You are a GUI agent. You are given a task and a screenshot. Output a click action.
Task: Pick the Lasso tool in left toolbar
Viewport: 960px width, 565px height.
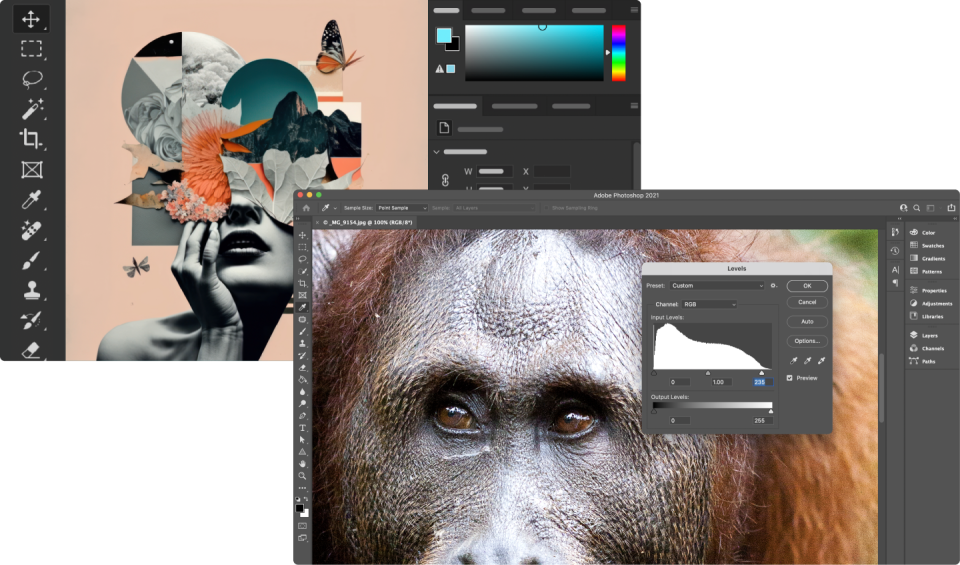click(x=32, y=79)
